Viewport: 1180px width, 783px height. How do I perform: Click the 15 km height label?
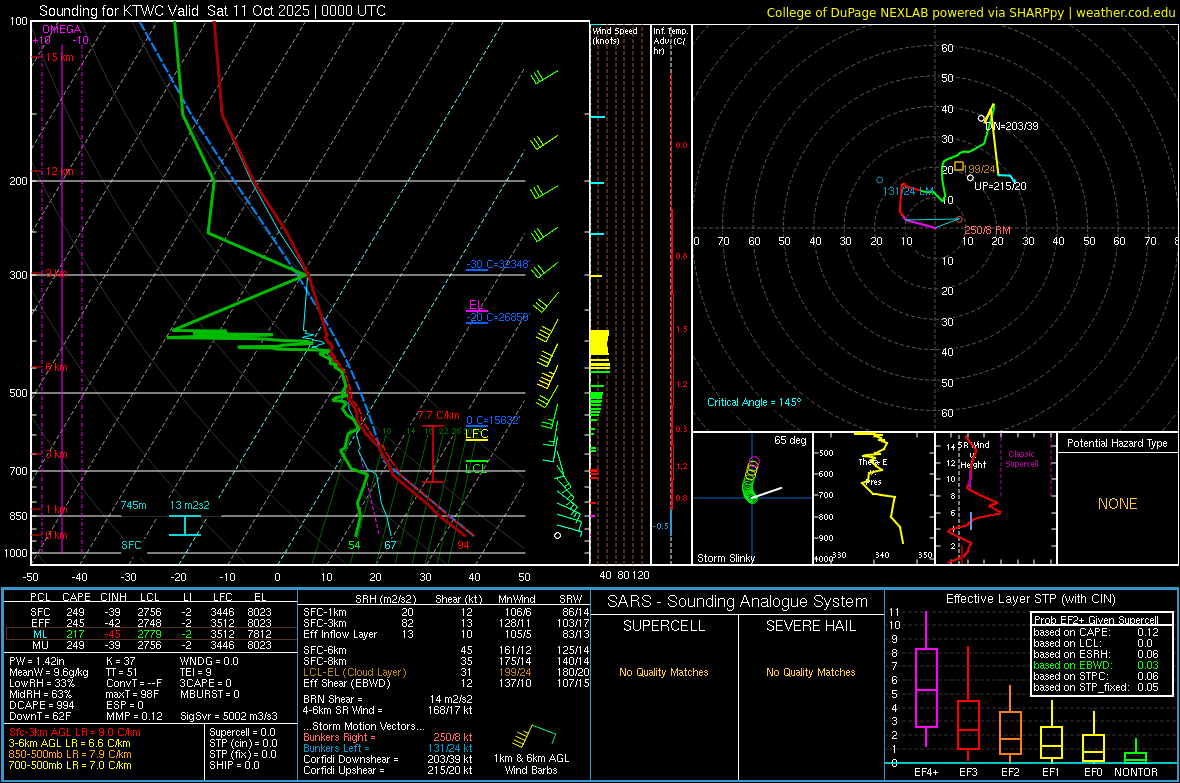click(x=59, y=57)
